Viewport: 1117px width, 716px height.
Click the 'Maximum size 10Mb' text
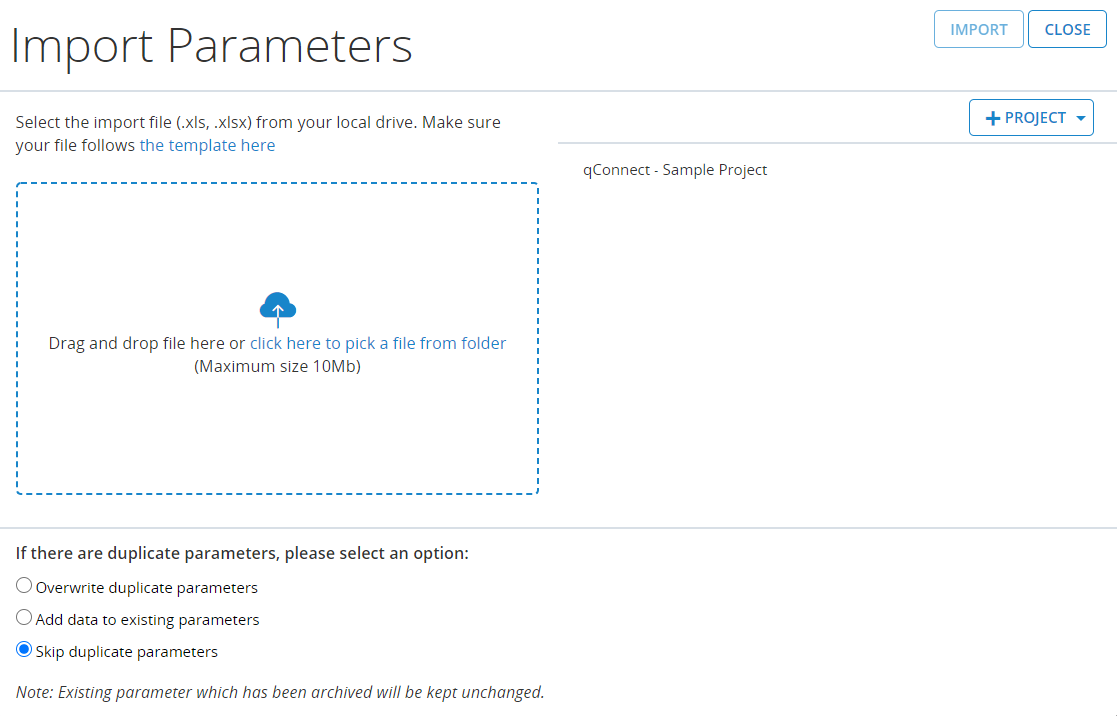click(277, 366)
